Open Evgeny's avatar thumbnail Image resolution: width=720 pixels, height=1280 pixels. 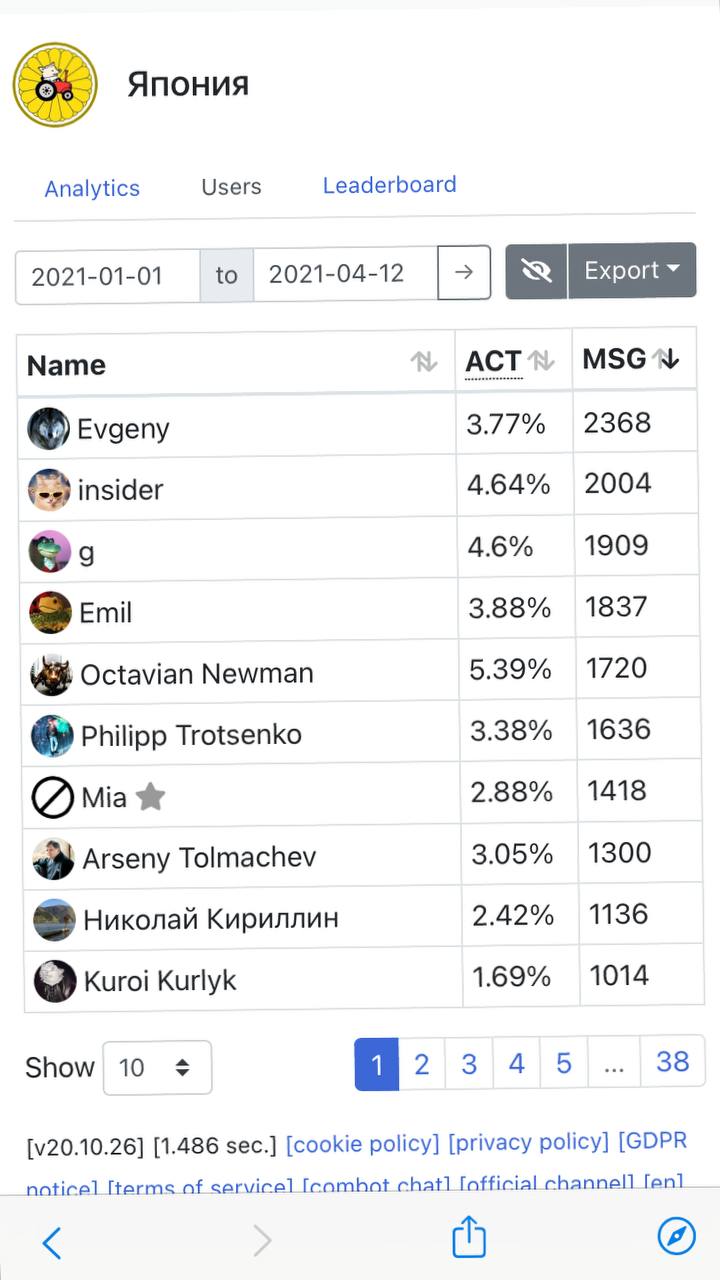point(48,429)
